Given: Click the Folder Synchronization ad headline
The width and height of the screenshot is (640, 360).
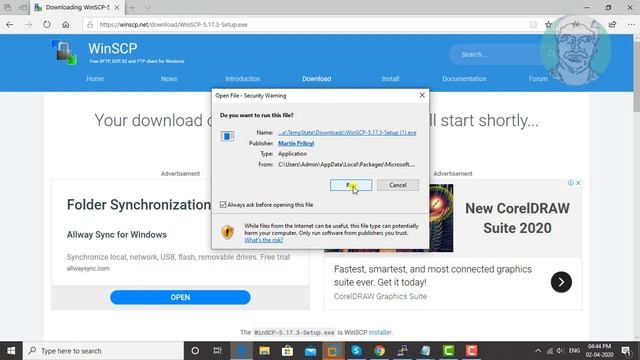Looking at the screenshot, I should (139, 204).
